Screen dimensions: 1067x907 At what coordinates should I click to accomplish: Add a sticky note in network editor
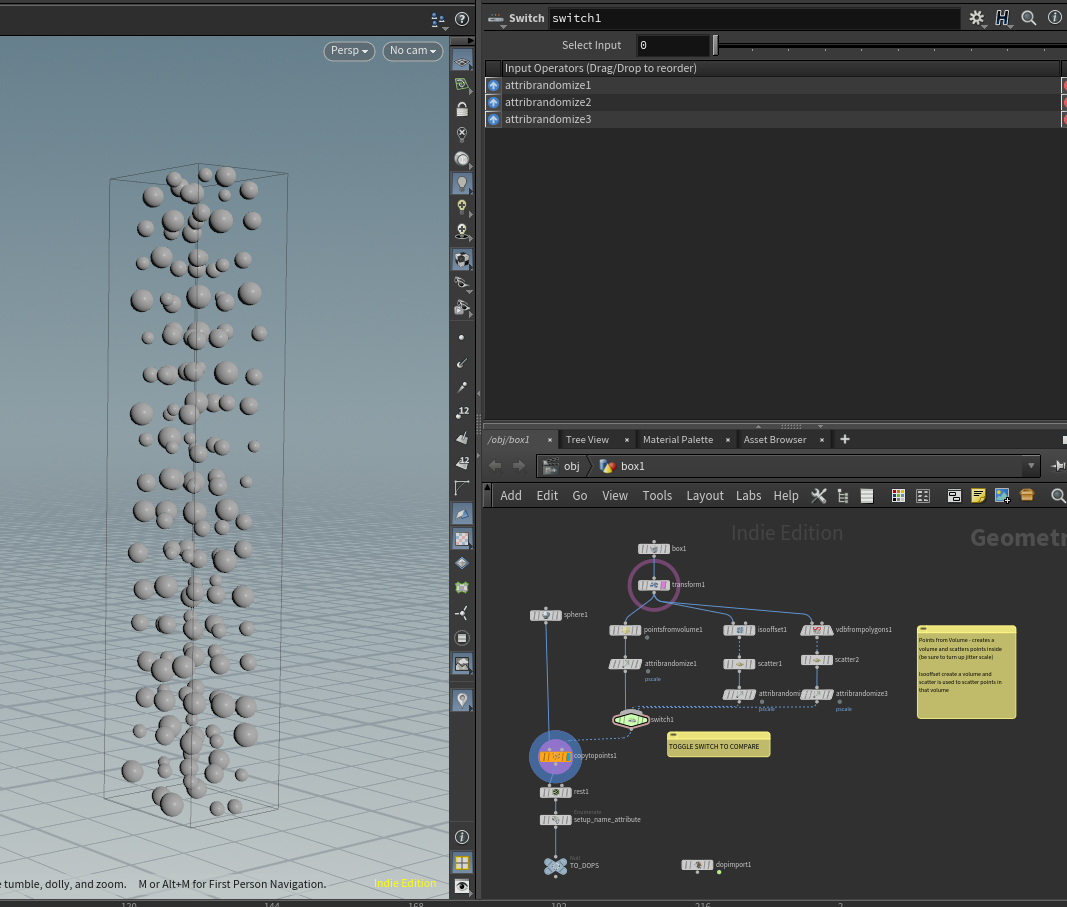tap(978, 496)
